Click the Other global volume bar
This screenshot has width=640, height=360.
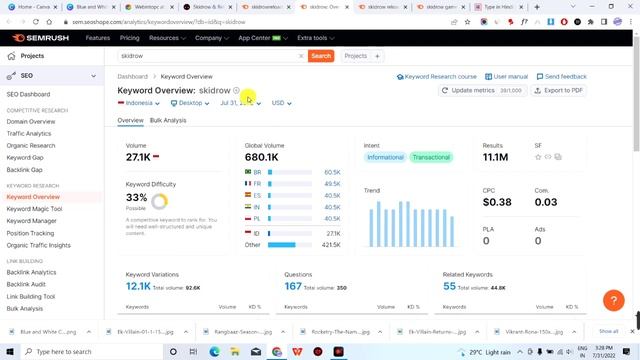pyautogui.click(x=290, y=245)
